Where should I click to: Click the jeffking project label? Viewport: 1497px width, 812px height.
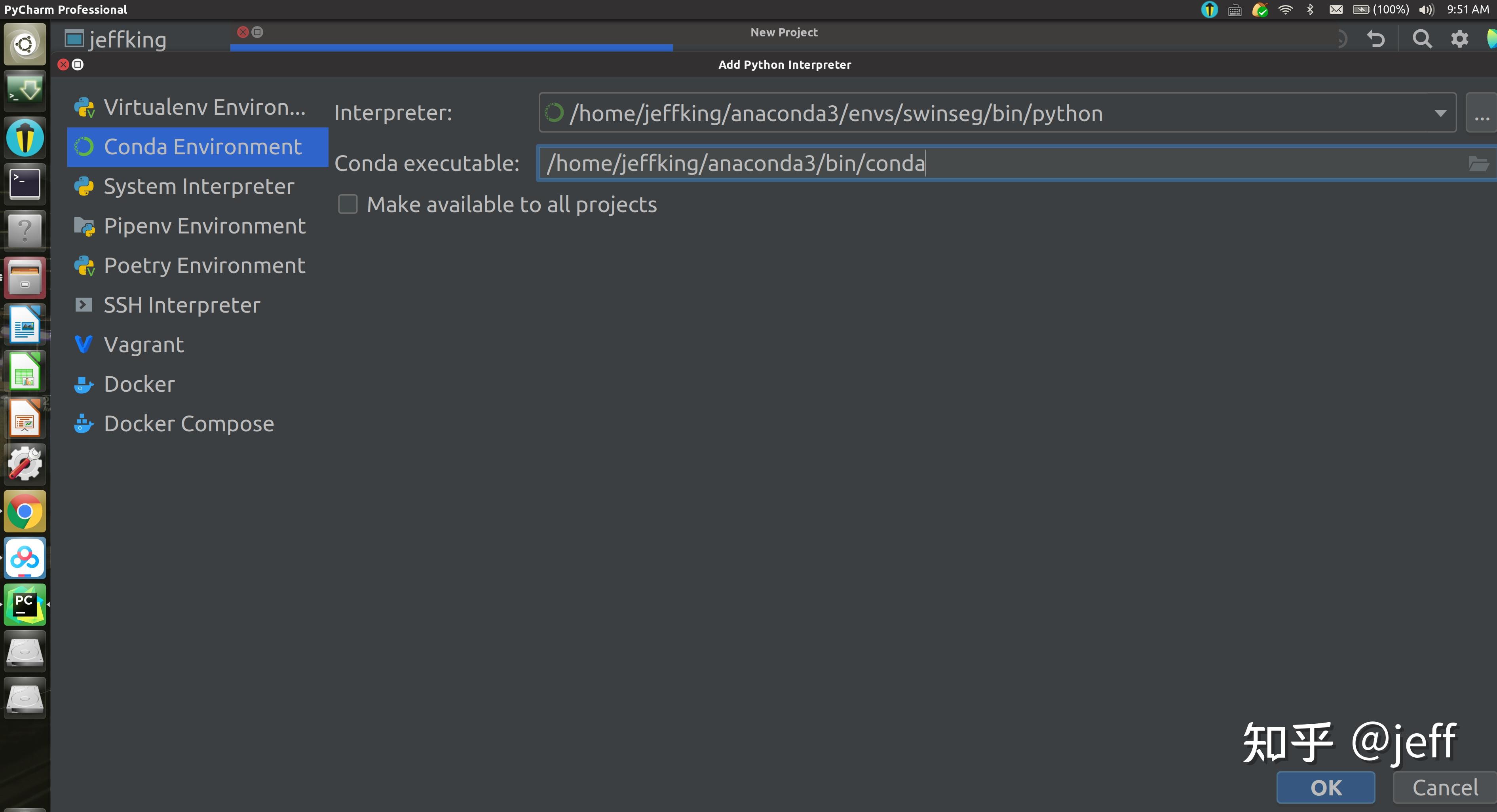point(128,40)
